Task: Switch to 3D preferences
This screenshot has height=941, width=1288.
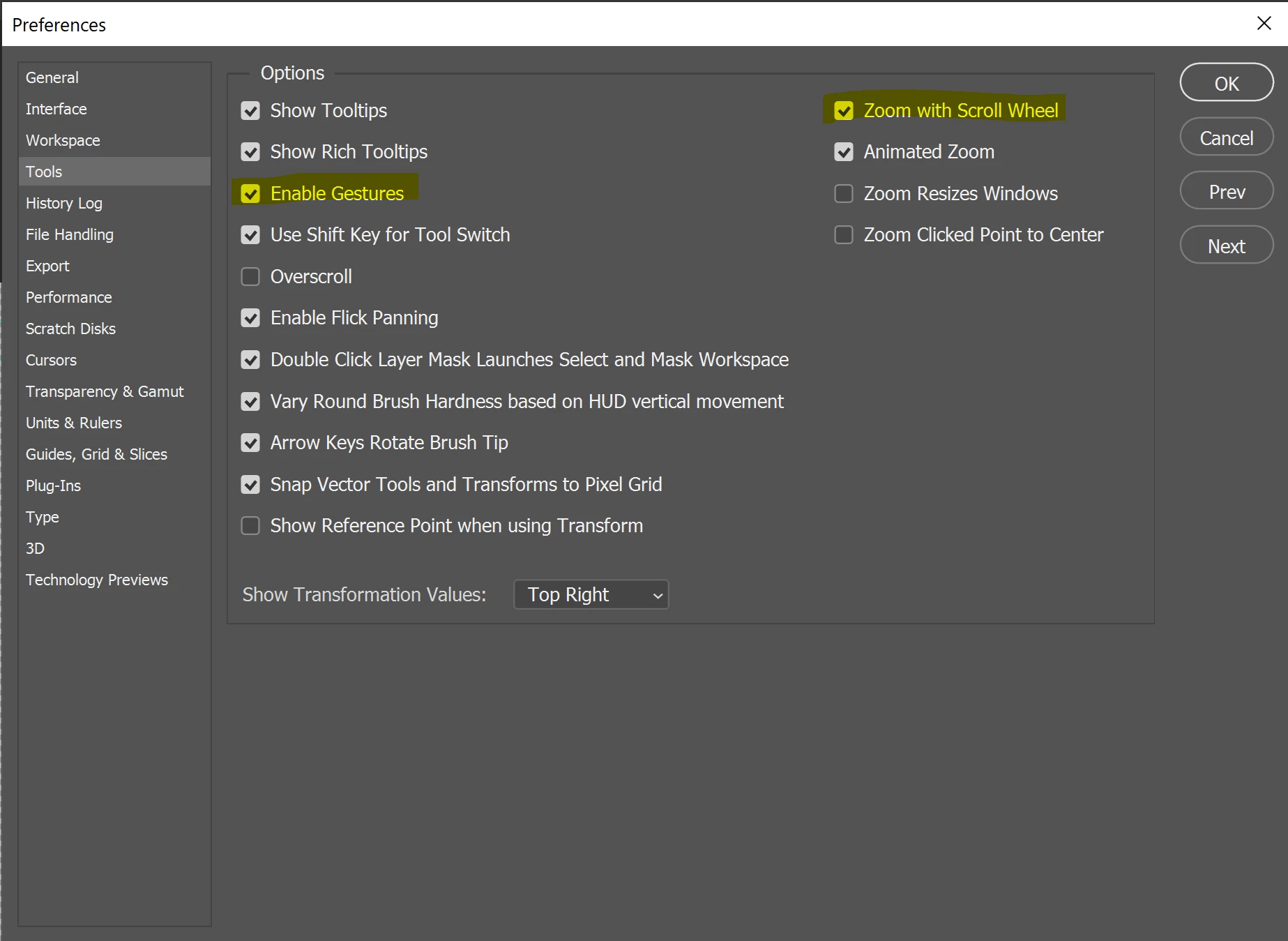Action: (x=114, y=548)
